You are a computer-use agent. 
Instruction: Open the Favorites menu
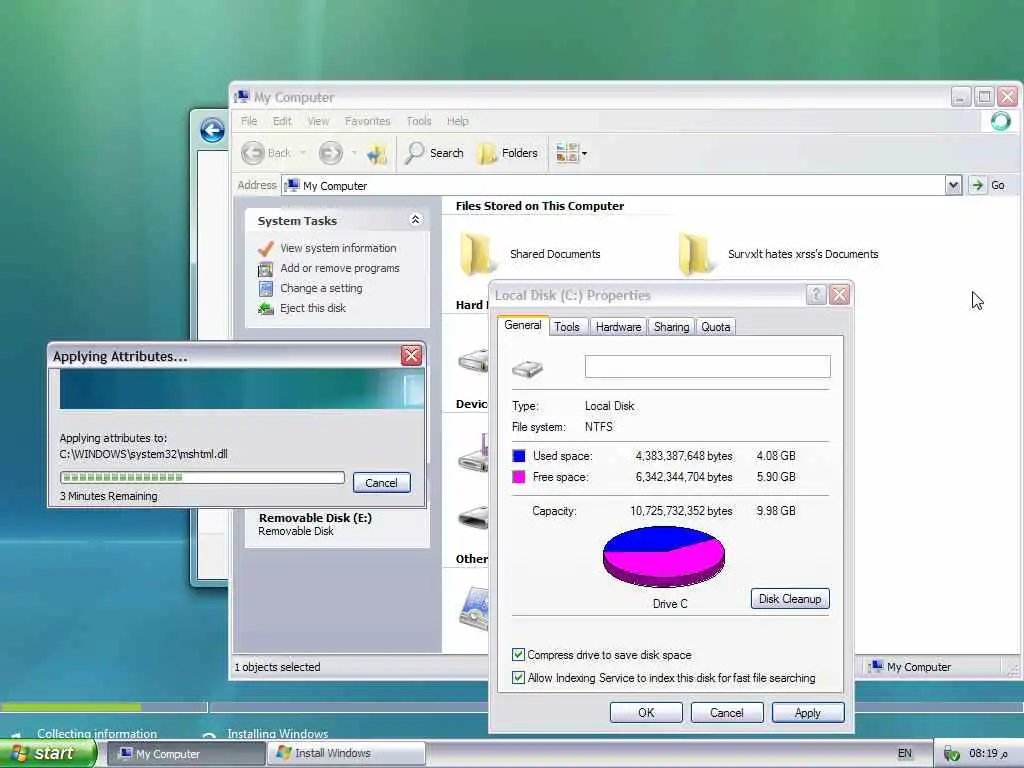pyautogui.click(x=367, y=121)
